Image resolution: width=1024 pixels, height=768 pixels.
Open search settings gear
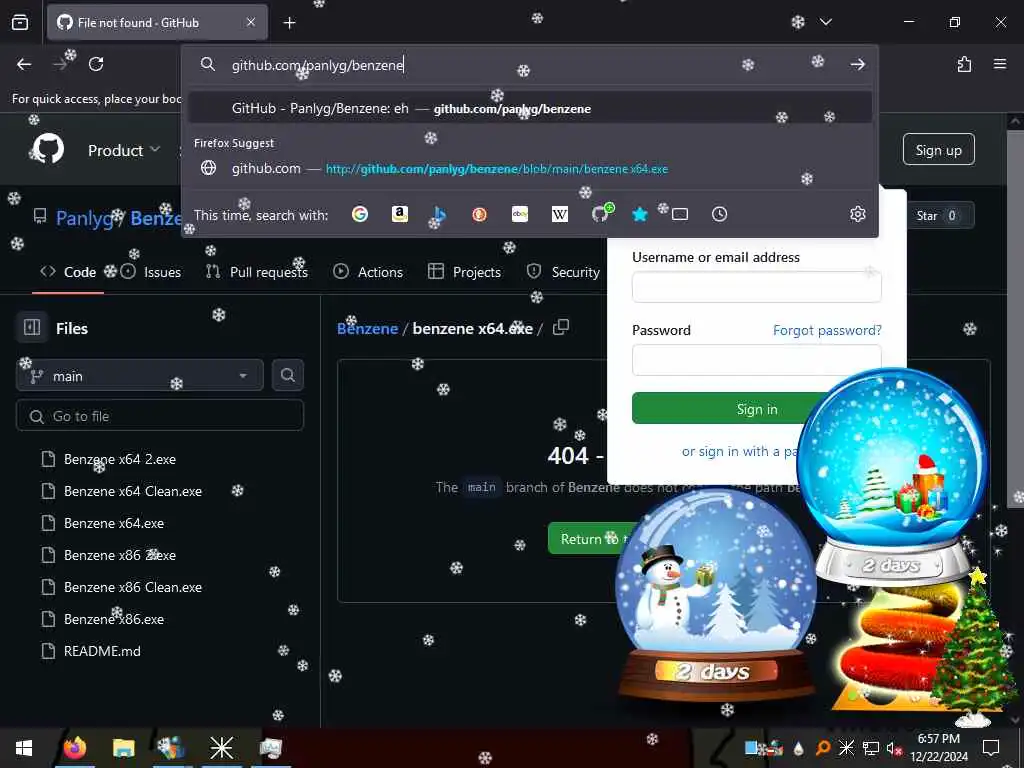click(857, 214)
